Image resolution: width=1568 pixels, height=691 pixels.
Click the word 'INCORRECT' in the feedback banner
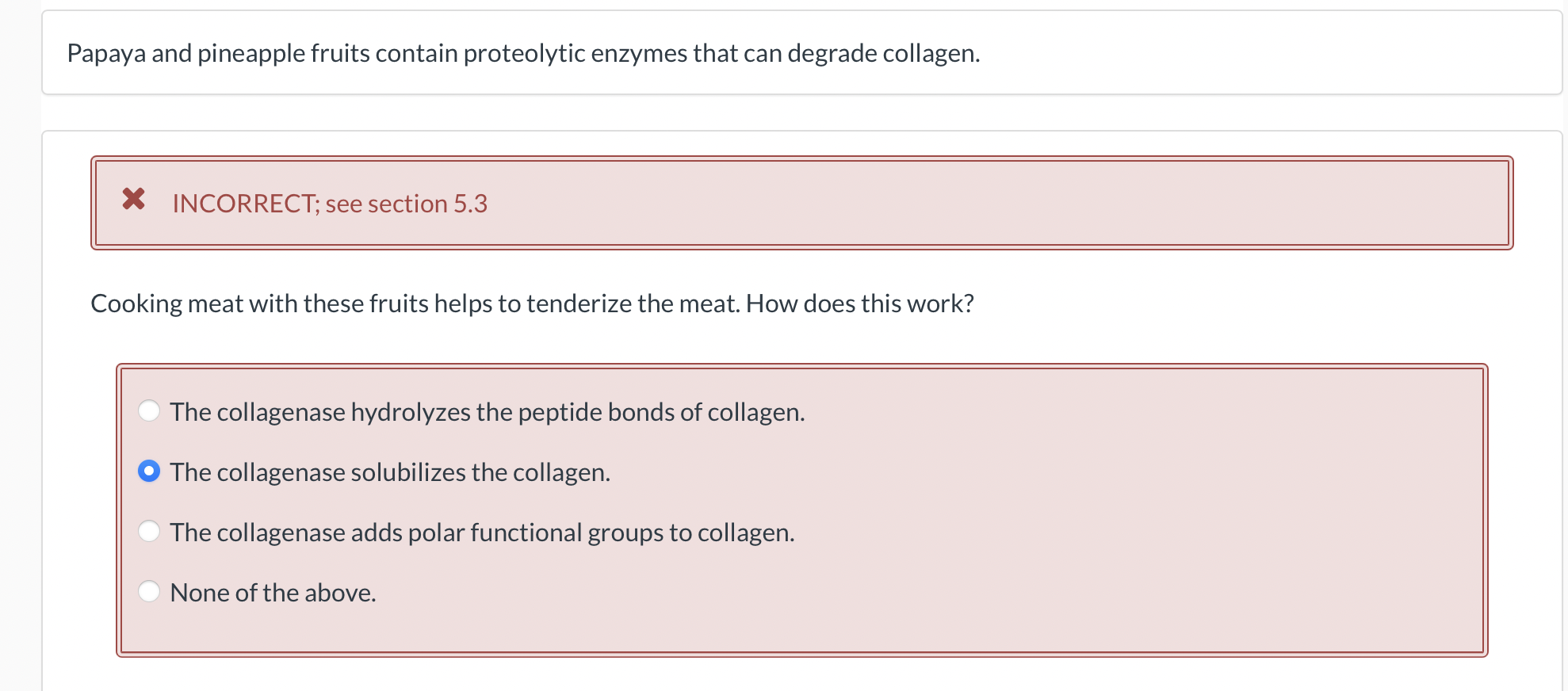tap(243, 204)
